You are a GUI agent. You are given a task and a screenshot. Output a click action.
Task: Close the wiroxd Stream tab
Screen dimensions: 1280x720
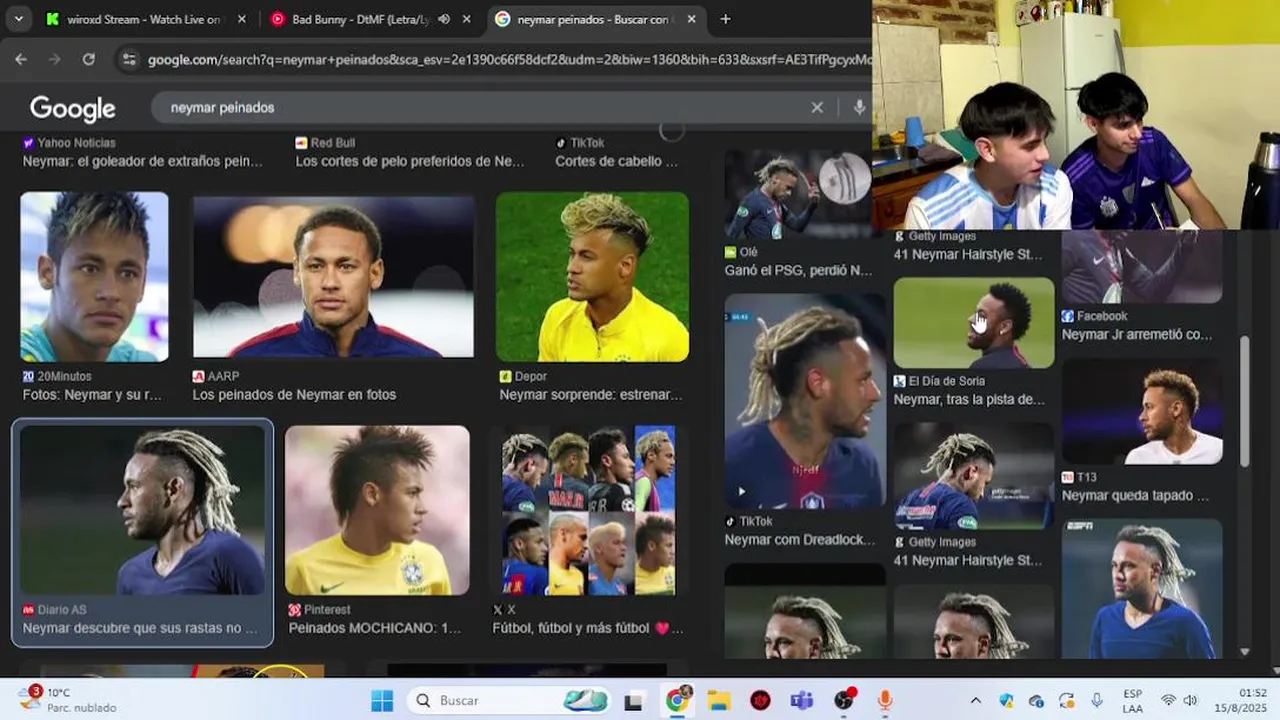(241, 19)
